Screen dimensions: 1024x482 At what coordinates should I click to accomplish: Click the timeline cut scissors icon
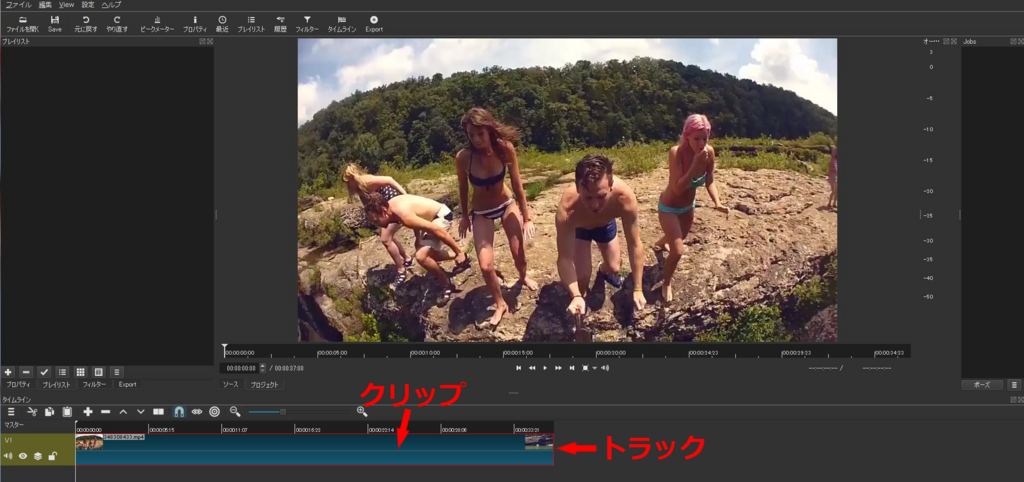pos(32,411)
